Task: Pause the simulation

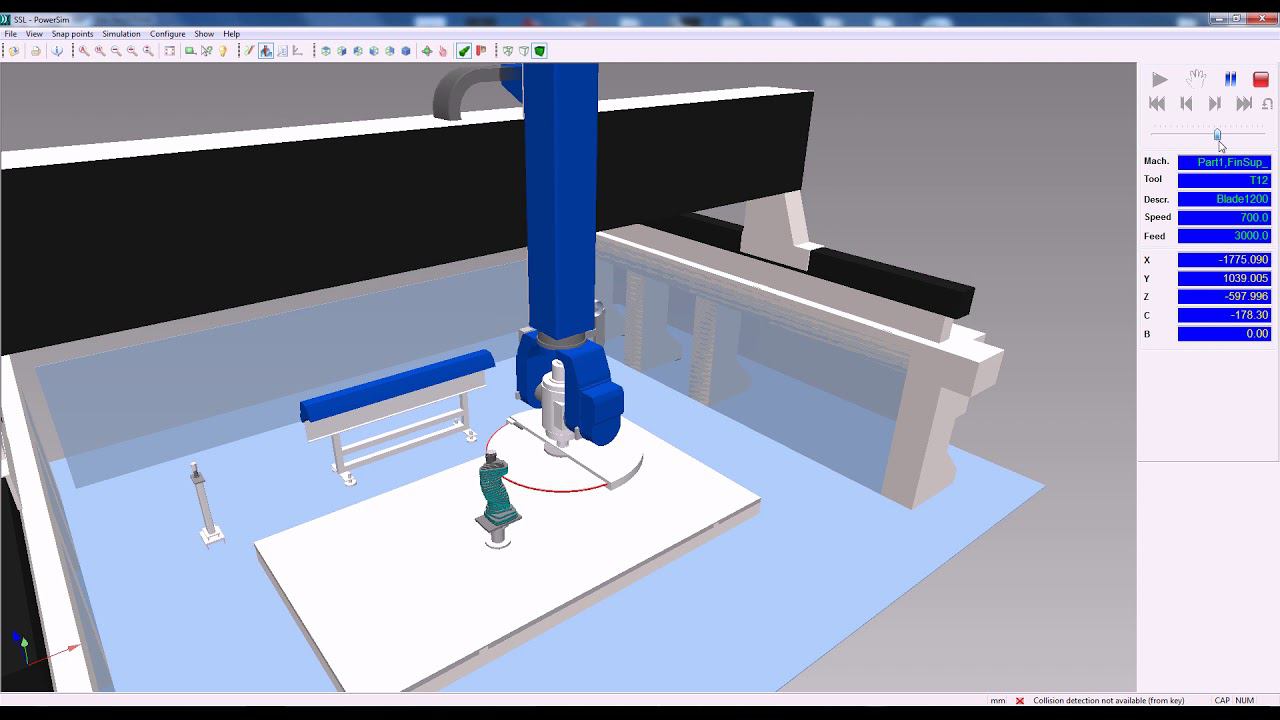Action: click(1231, 79)
